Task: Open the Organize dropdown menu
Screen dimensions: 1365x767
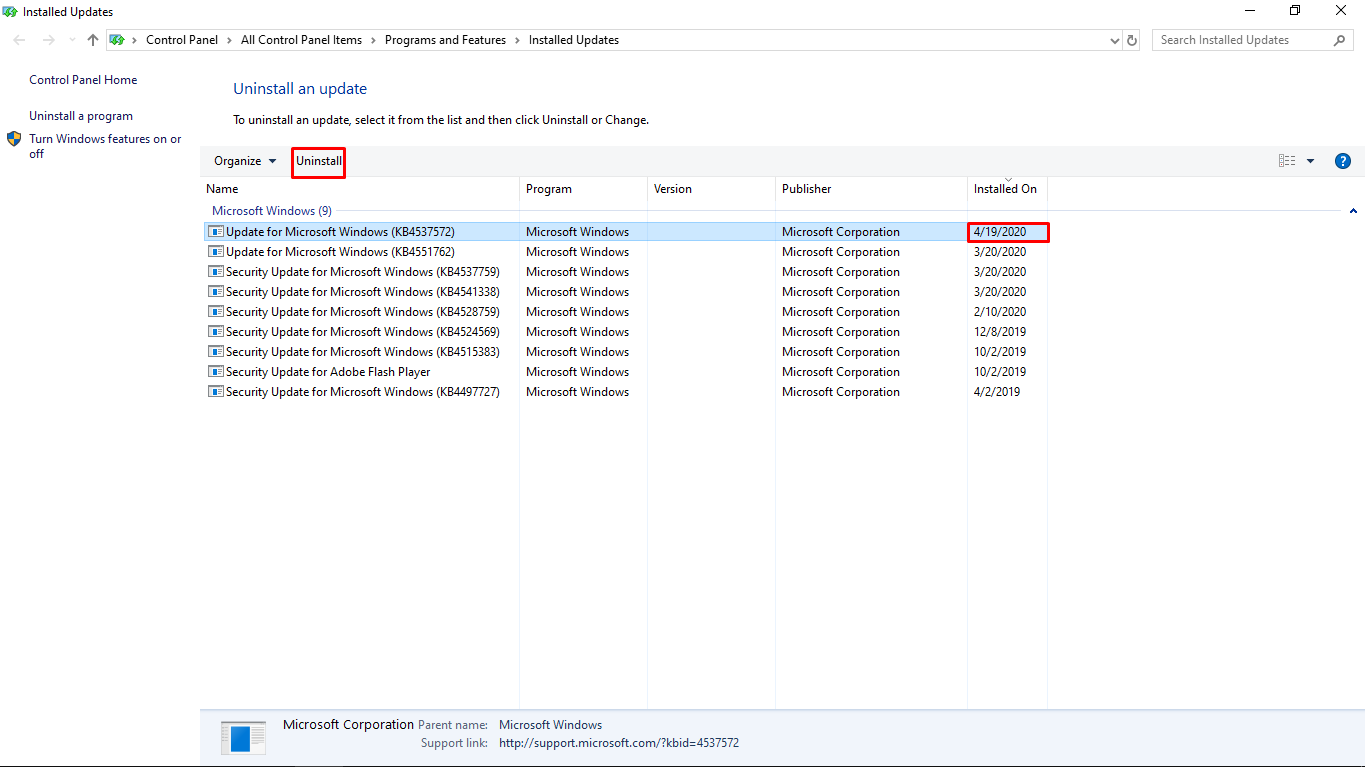Action: [x=245, y=161]
